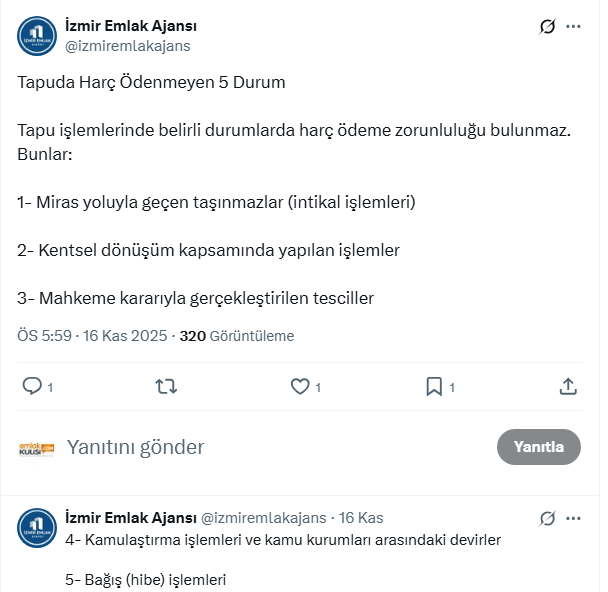Click the tweet timestamp ÖS 5:59 · 16 Kas 2025
The width and height of the screenshot is (608, 592).
pos(93,336)
